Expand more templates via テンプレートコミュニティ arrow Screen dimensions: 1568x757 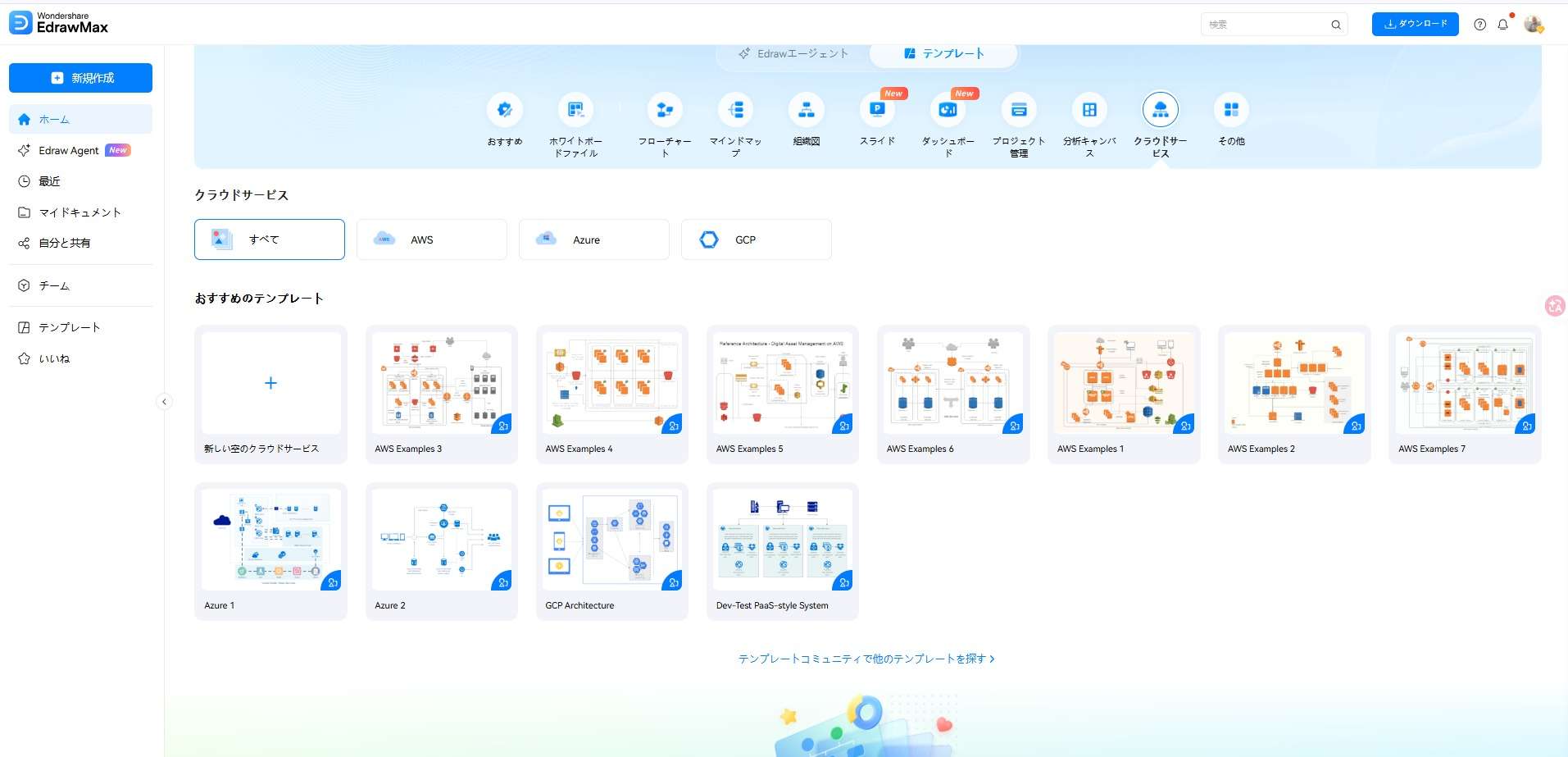(990, 659)
